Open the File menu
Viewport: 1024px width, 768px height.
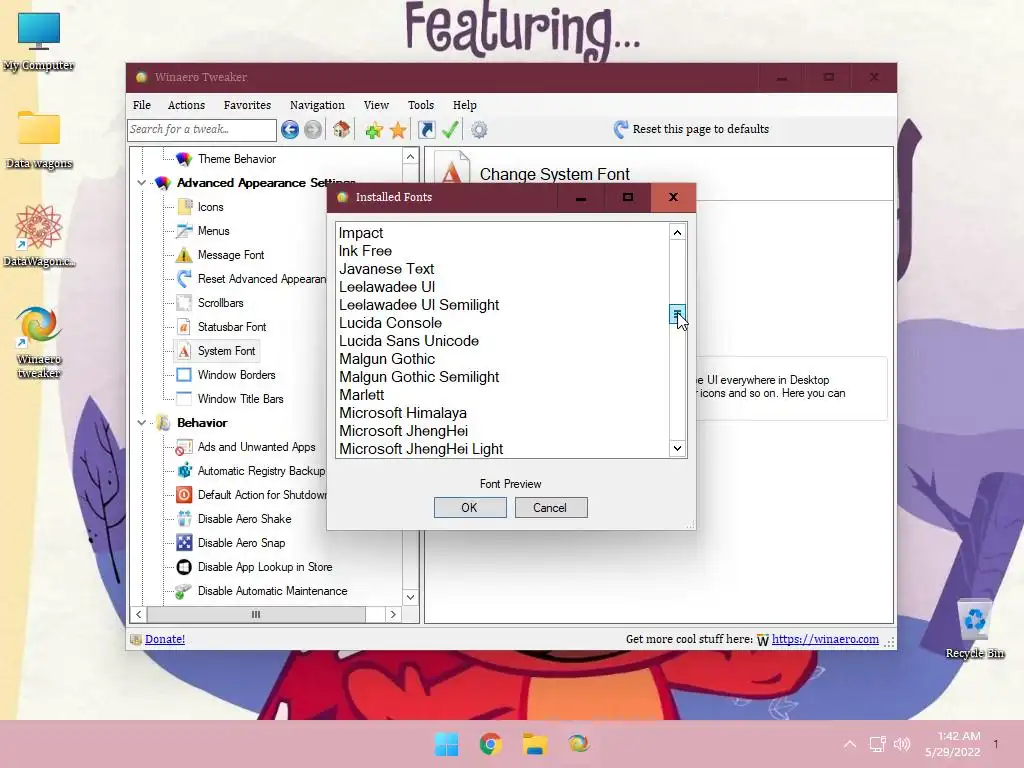142,105
